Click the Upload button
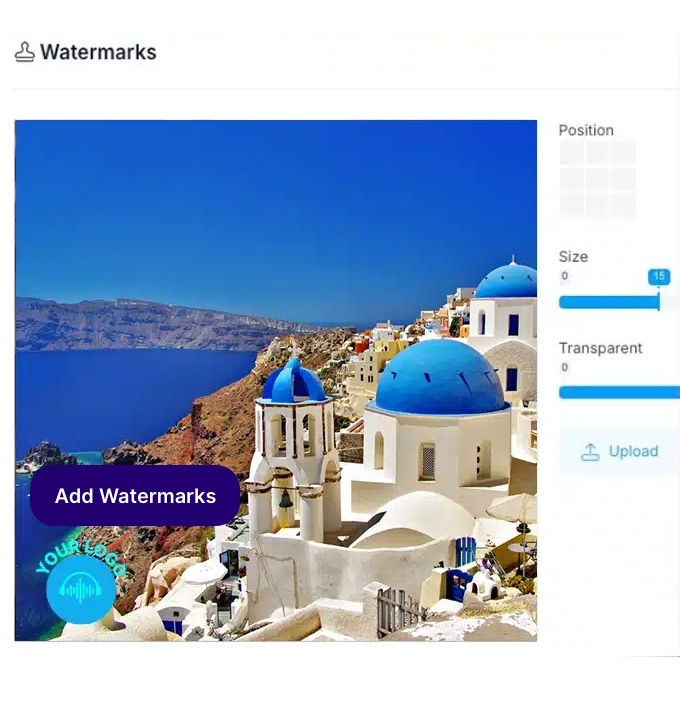680x704 pixels. [x=619, y=451]
